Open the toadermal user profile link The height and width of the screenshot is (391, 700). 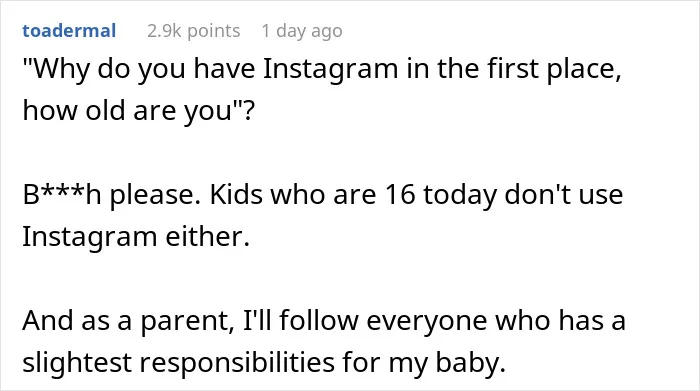[x=69, y=31]
